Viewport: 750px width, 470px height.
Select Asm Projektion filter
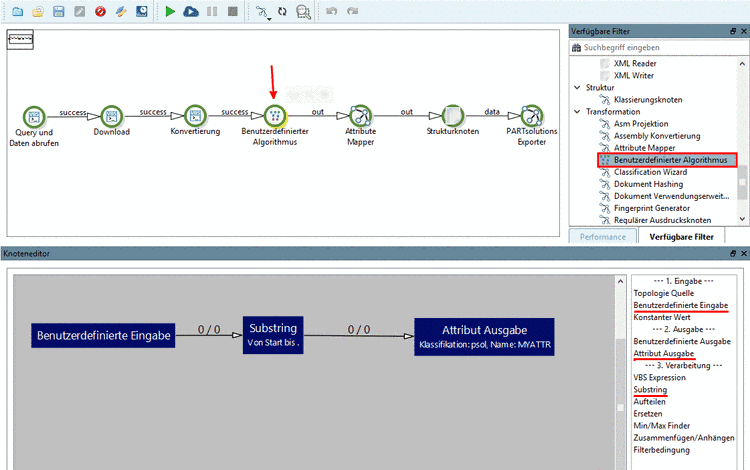(641, 123)
